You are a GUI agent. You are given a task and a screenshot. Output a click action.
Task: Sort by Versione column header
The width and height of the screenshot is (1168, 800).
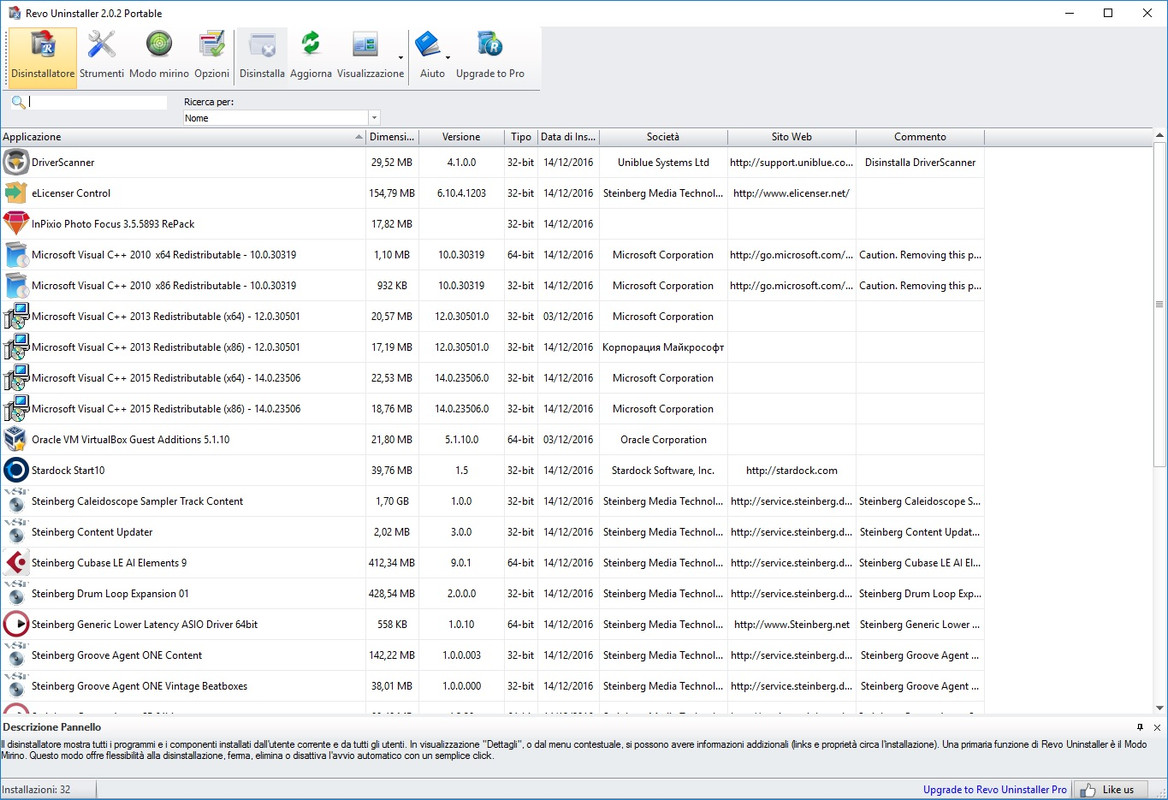point(461,137)
